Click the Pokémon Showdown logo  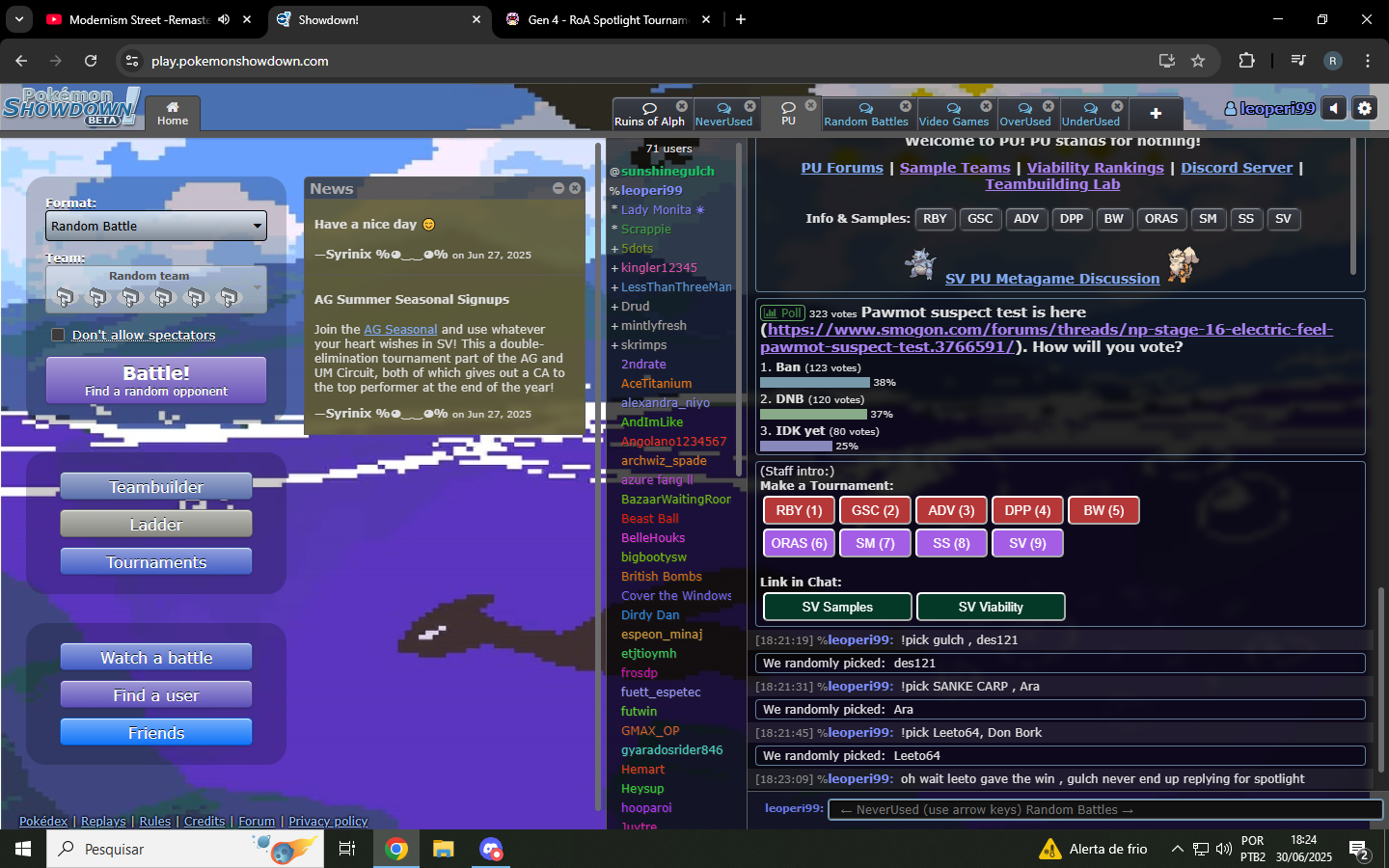click(x=70, y=106)
